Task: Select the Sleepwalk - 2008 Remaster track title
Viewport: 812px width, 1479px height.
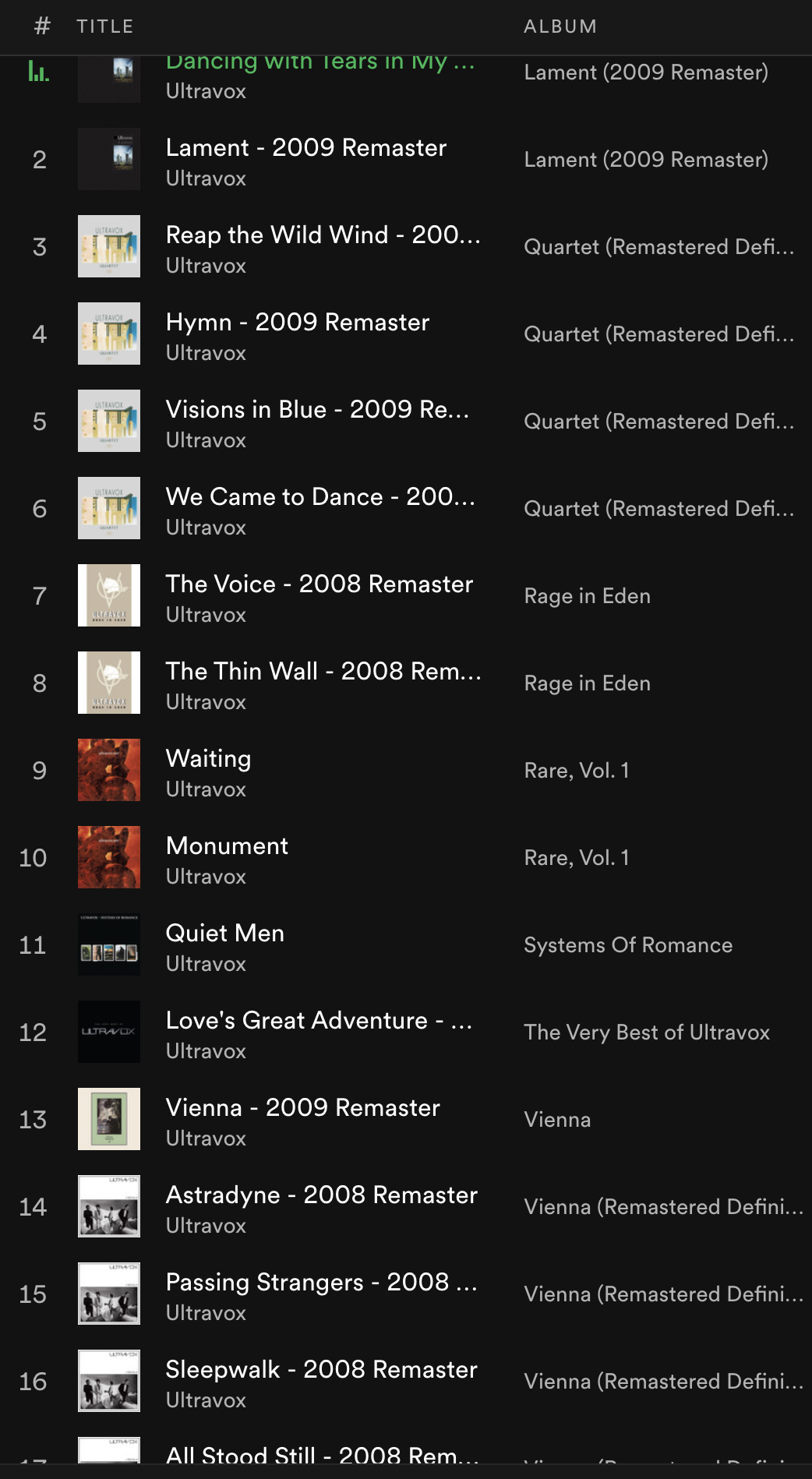Action: (x=321, y=1369)
